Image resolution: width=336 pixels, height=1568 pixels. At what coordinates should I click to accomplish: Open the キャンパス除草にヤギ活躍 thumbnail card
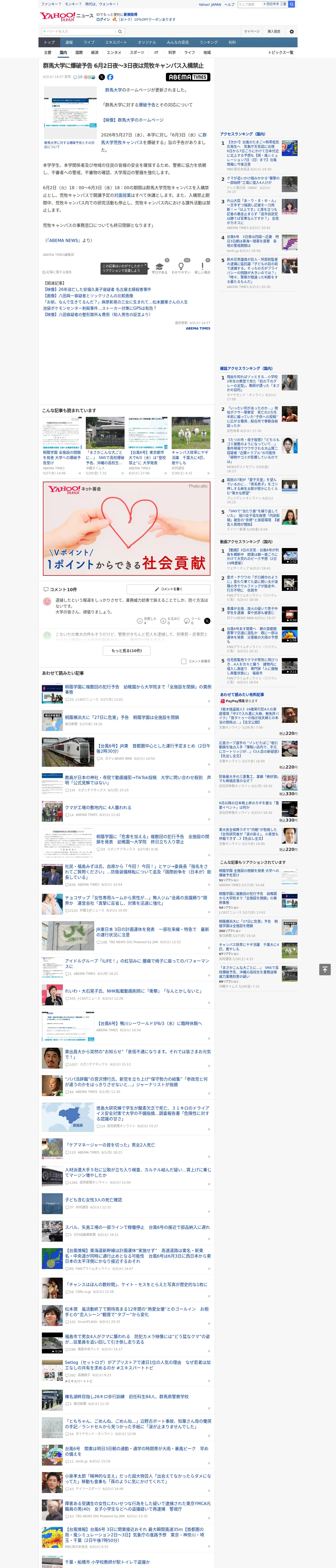click(191, 446)
